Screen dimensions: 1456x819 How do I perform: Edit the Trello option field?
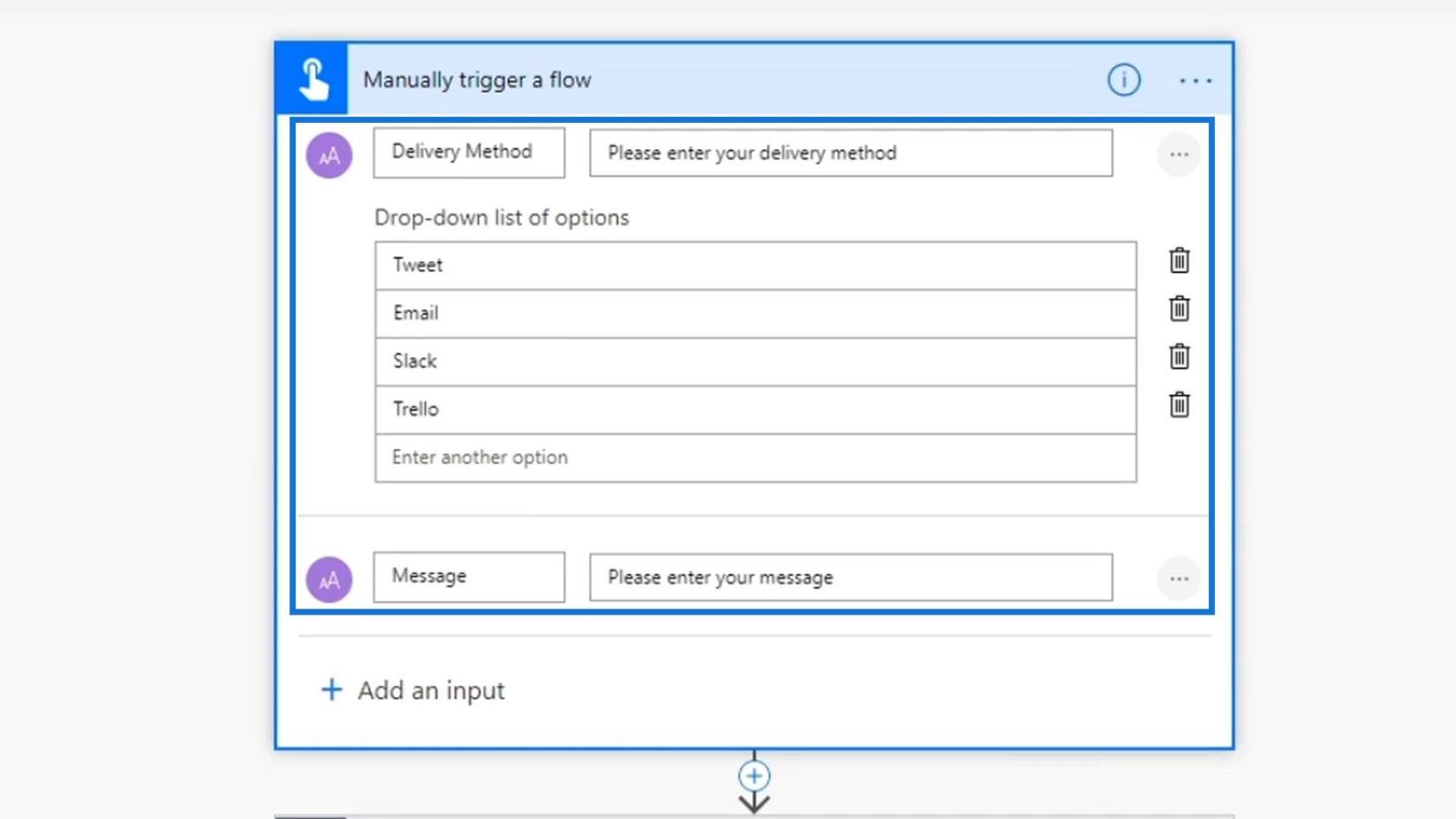click(x=756, y=410)
